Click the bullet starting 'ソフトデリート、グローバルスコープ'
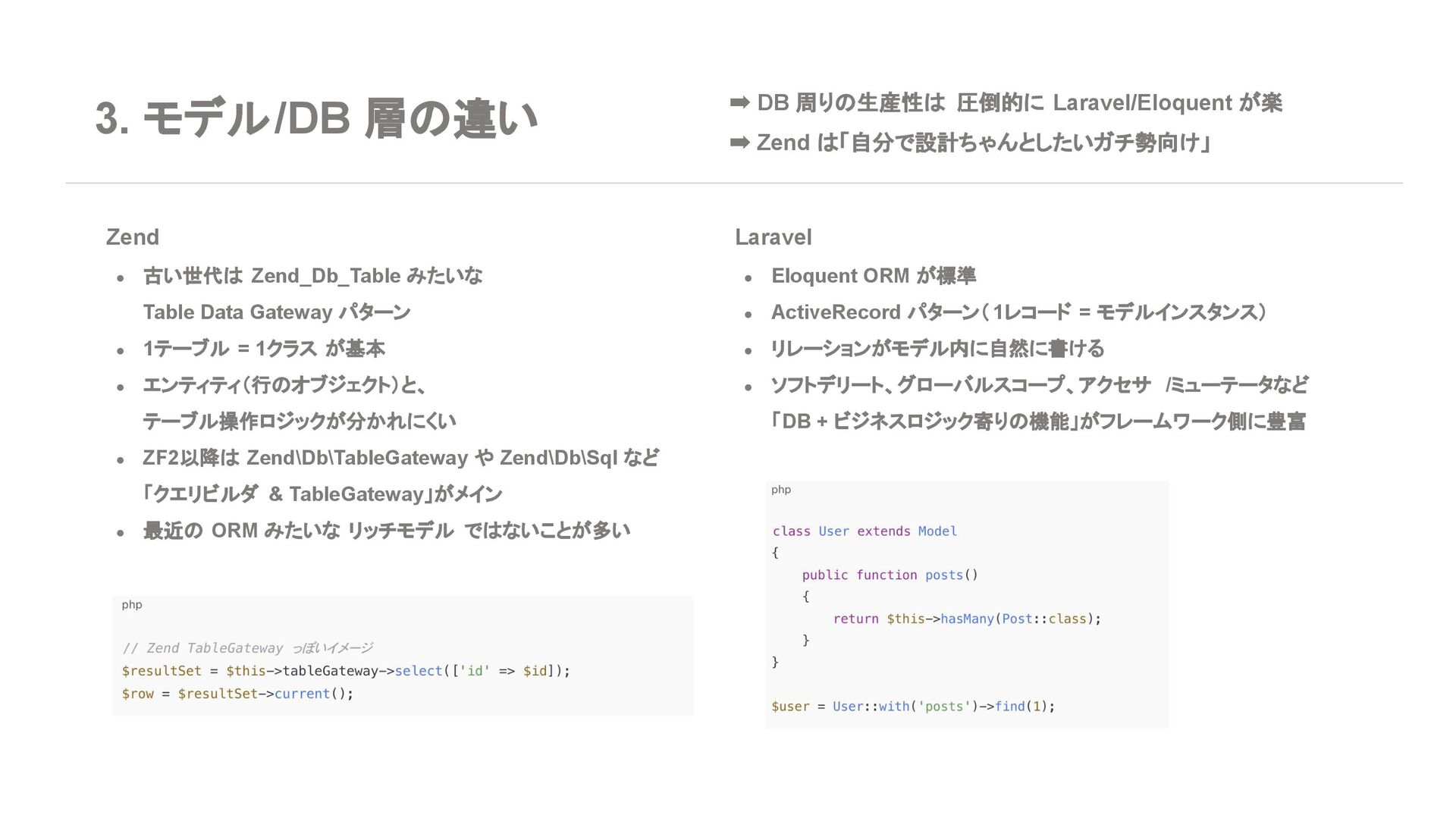1456x818 pixels. point(1040,385)
